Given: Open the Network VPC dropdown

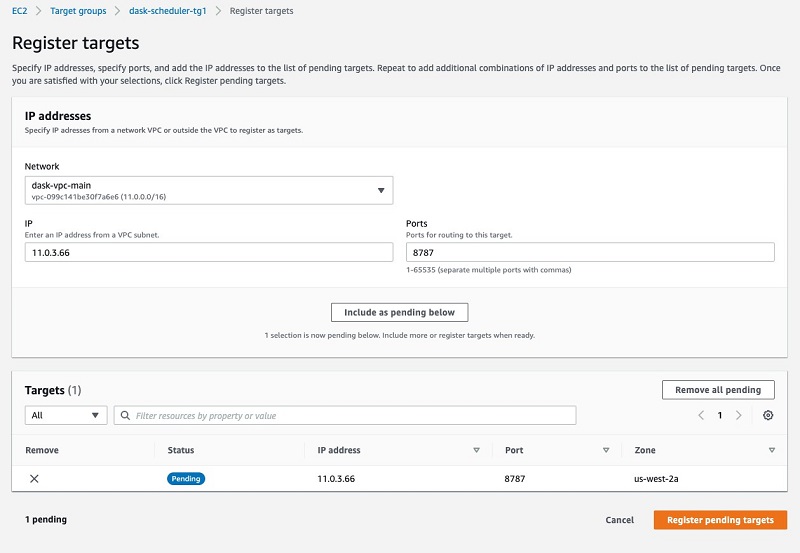Looking at the screenshot, I should click(209, 190).
